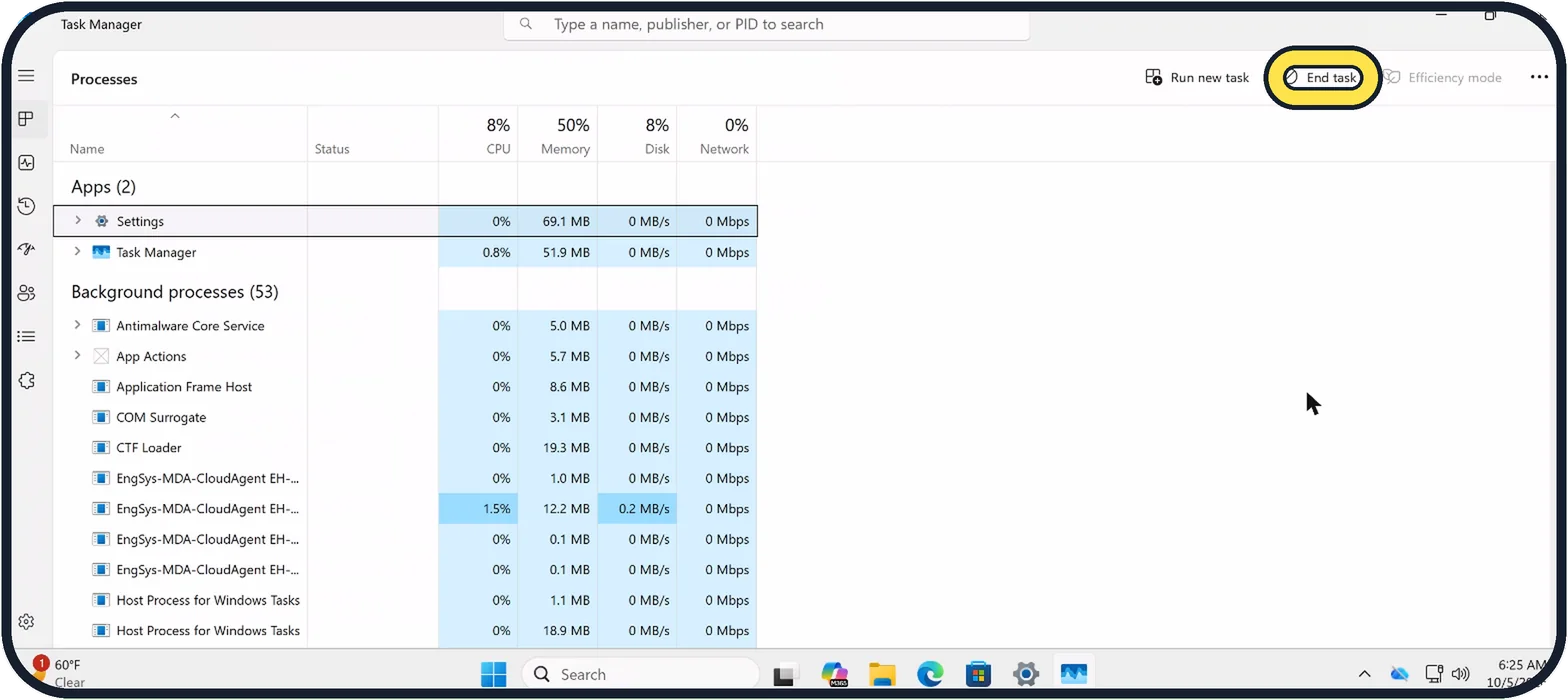Click the 3.1 MB memory cell
The image size is (1568, 700).
[x=557, y=417]
